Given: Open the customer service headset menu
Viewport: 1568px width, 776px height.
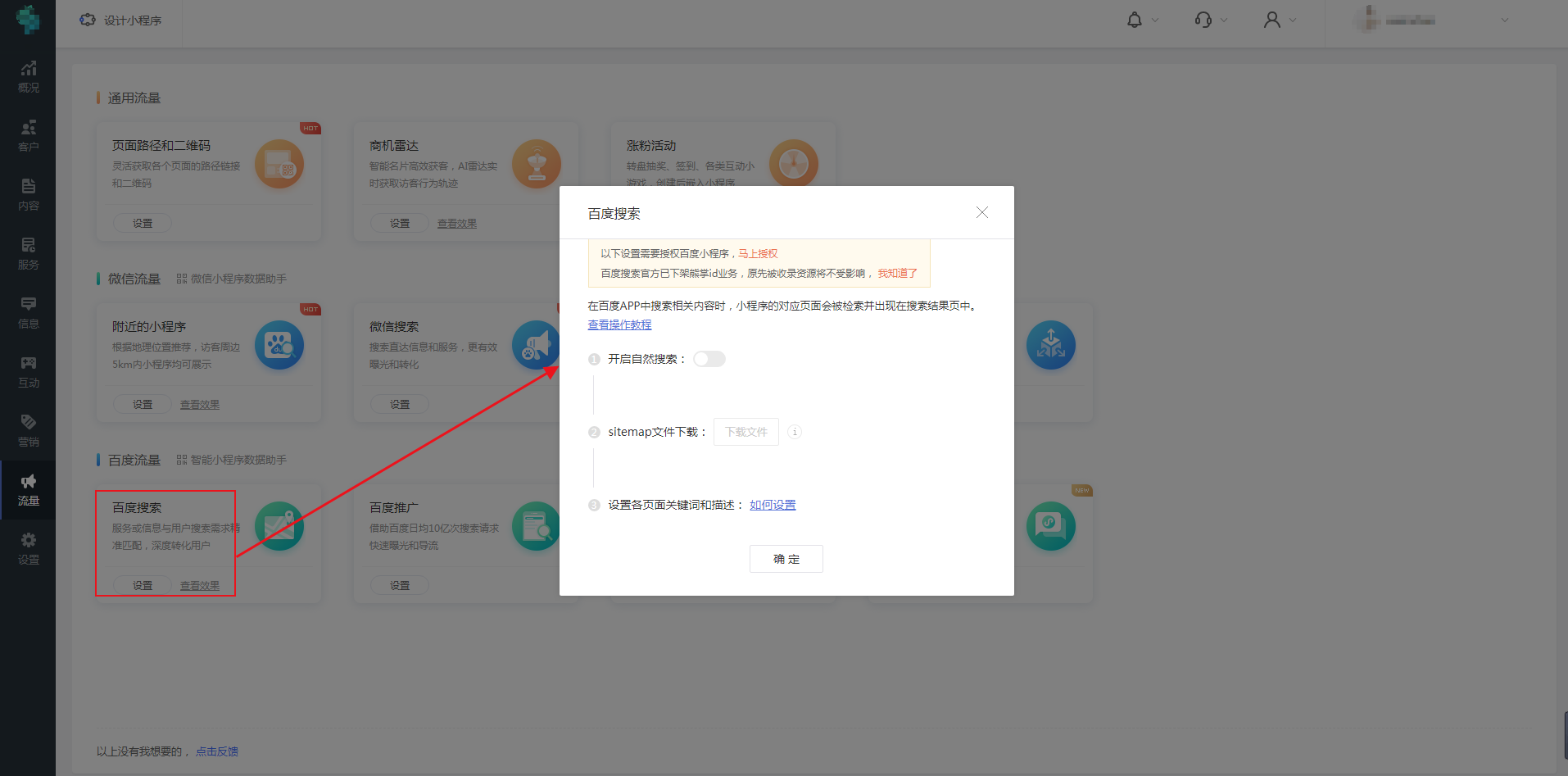Looking at the screenshot, I should pyautogui.click(x=1203, y=20).
